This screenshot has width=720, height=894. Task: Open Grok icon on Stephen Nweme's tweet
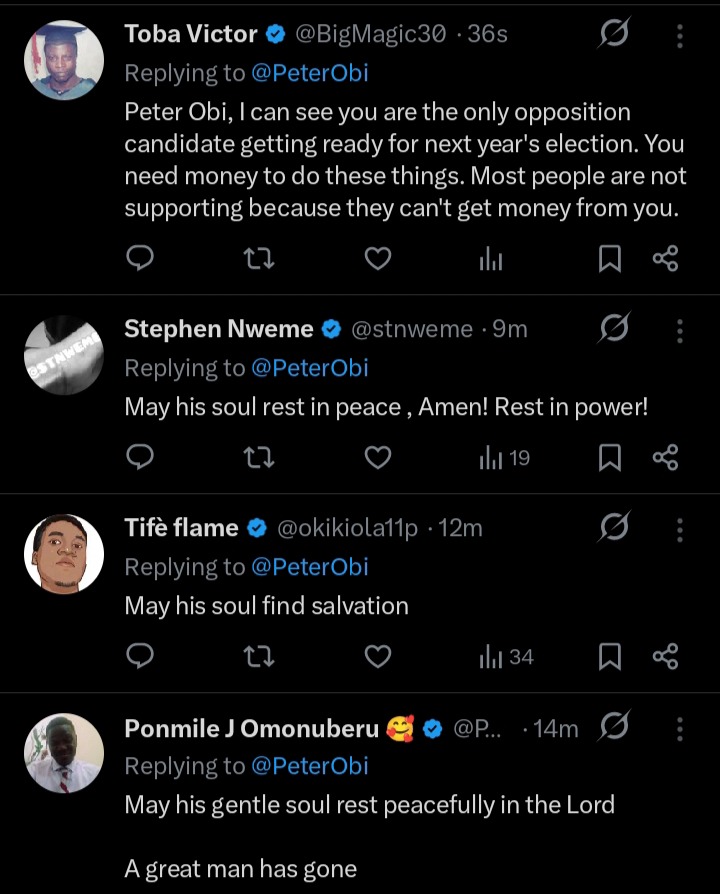coord(613,329)
